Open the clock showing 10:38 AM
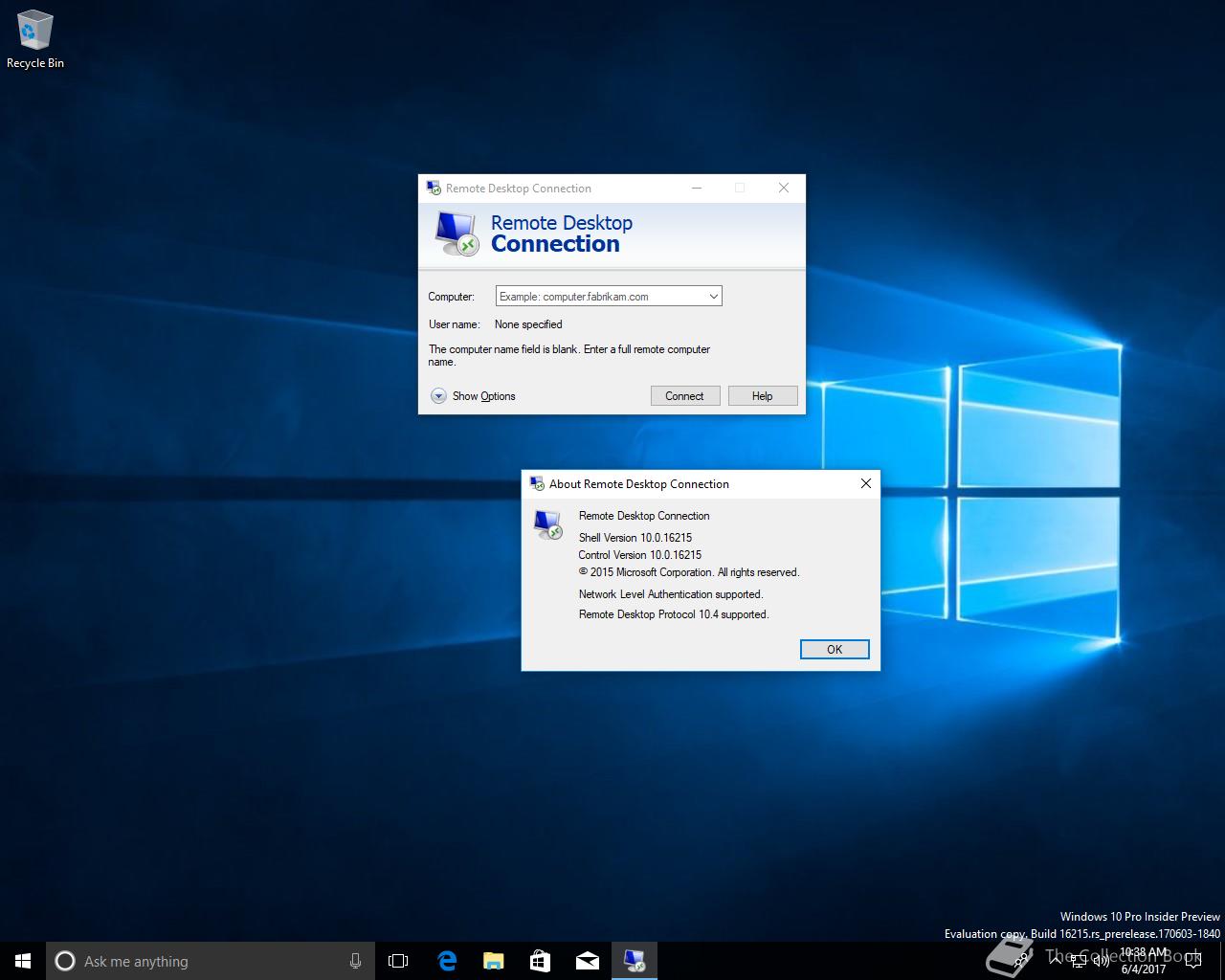Image resolution: width=1225 pixels, height=980 pixels. click(1143, 961)
